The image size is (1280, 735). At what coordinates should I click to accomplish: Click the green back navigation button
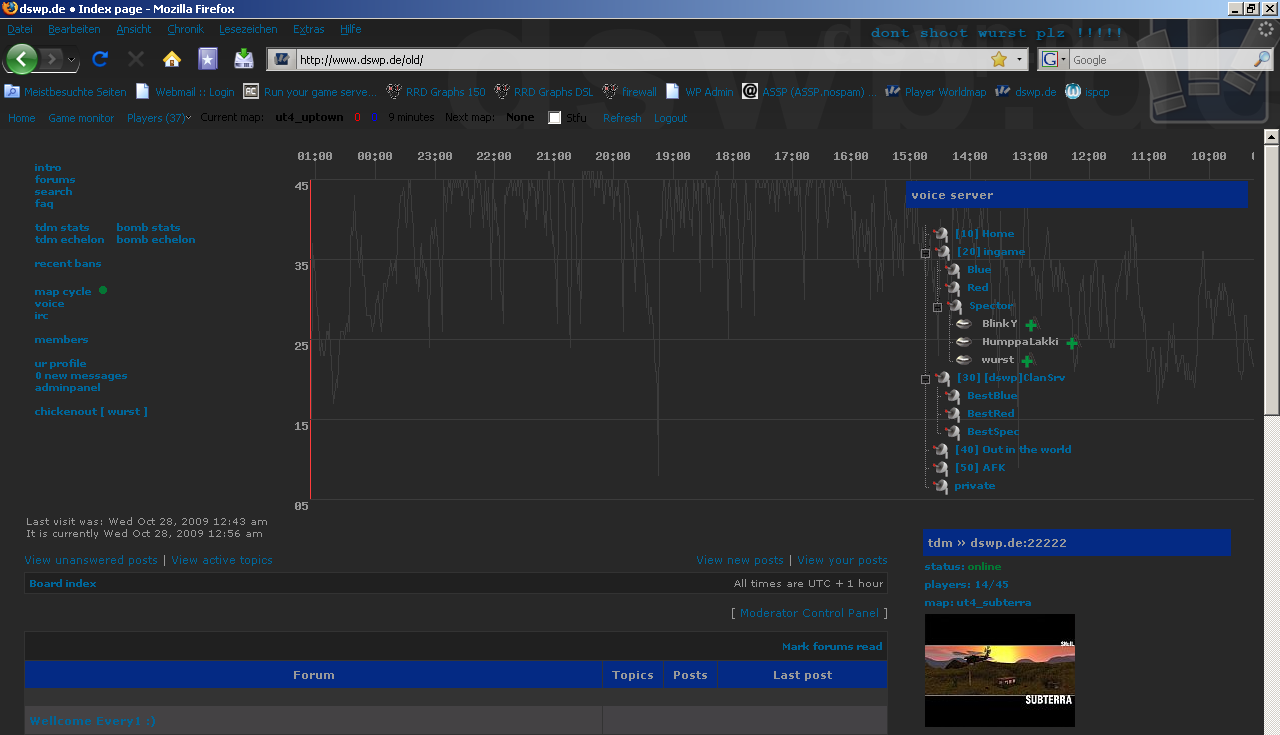tap(22, 59)
